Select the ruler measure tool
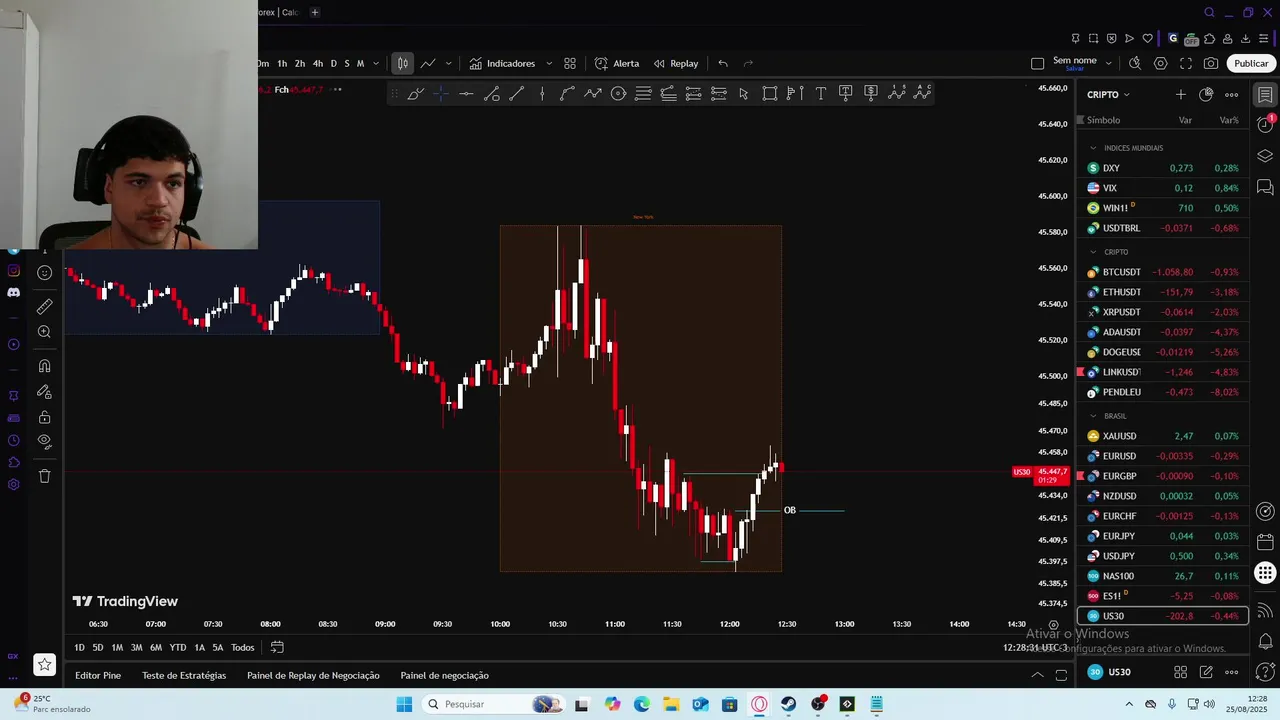Viewport: 1280px width, 720px height. pyautogui.click(x=44, y=307)
